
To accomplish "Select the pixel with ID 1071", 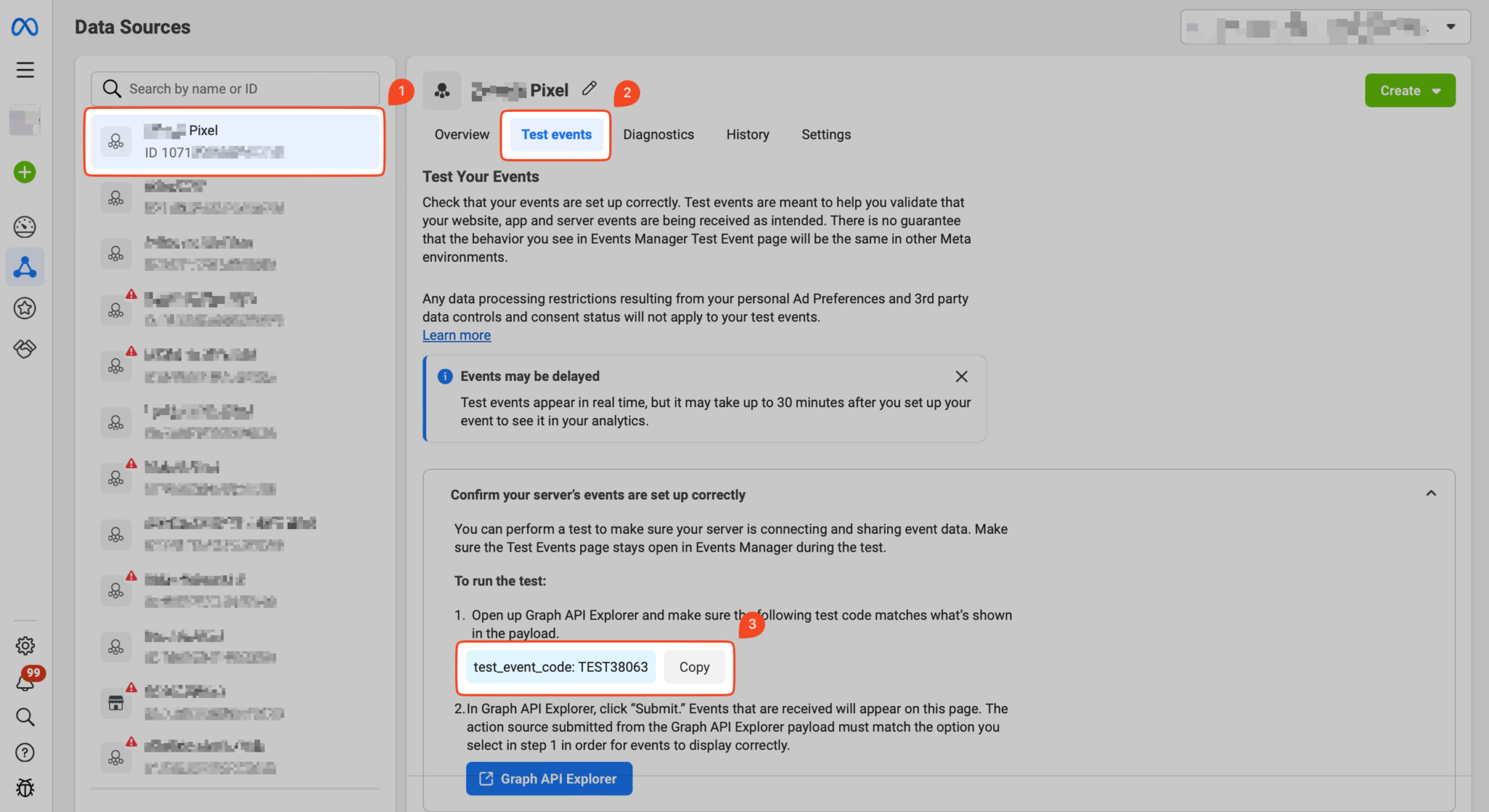I will pyautogui.click(x=235, y=142).
